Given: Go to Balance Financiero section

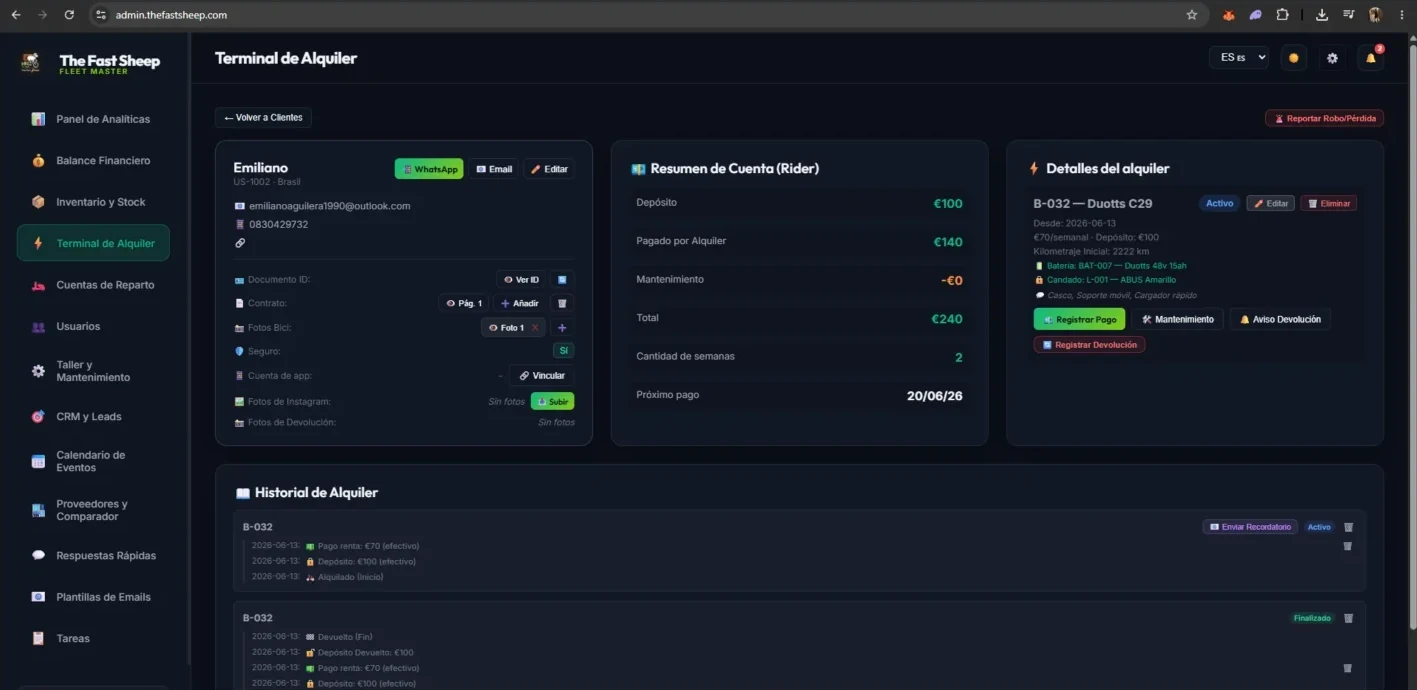Looking at the screenshot, I should click(93, 160).
